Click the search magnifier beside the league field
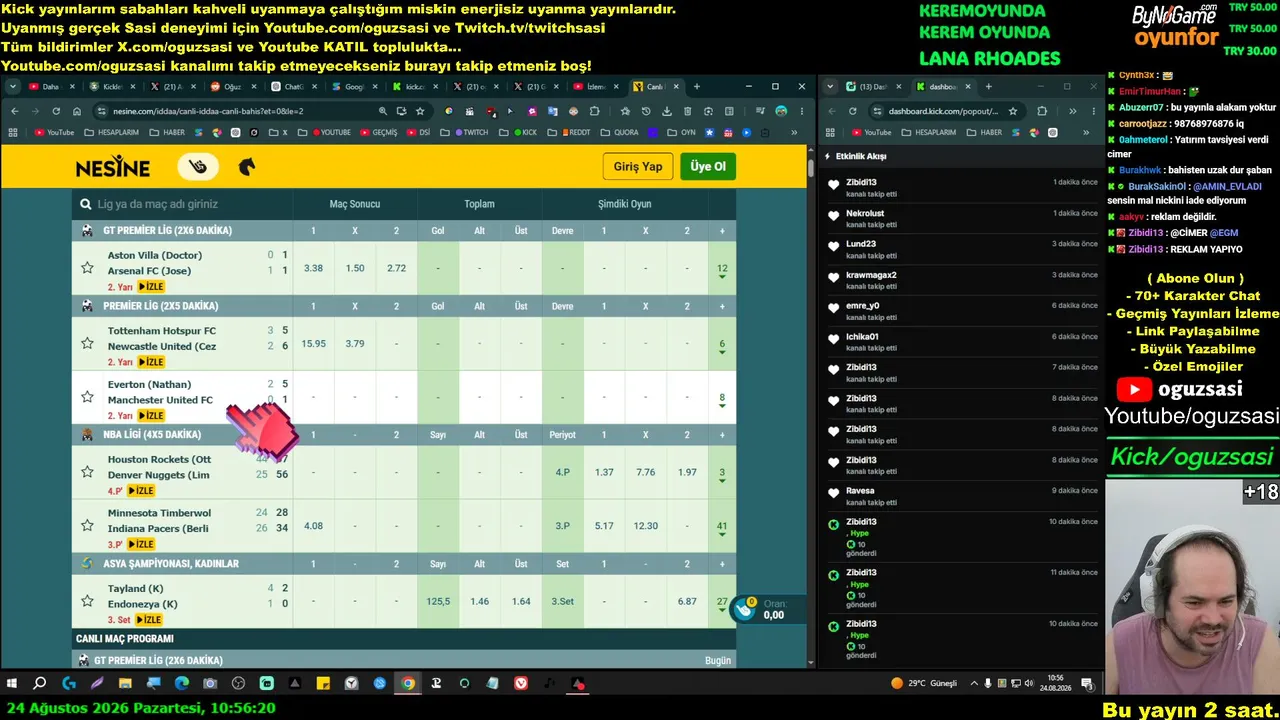The width and height of the screenshot is (1280, 720). click(86, 204)
